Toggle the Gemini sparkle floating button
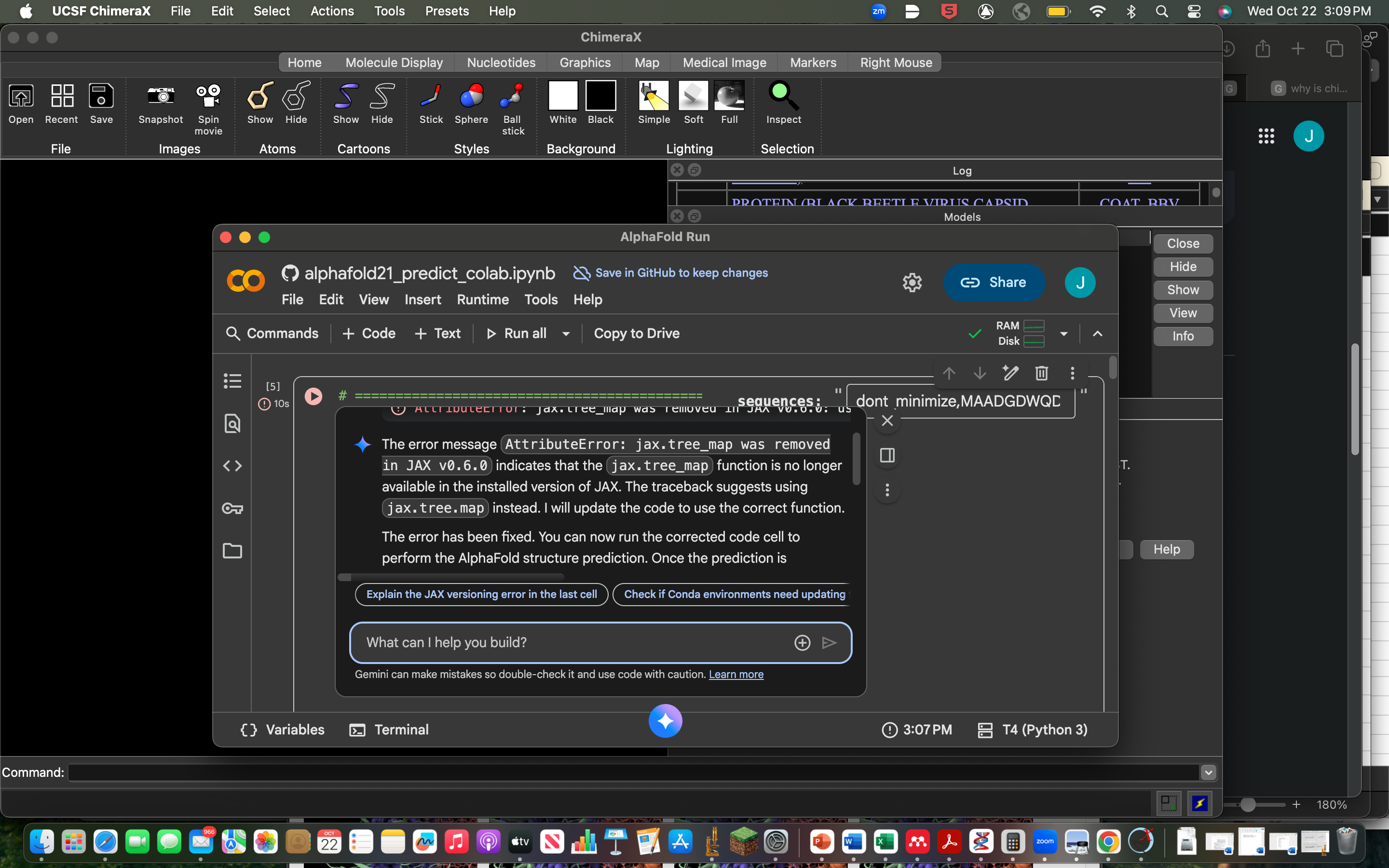The image size is (1389, 868). 665,721
